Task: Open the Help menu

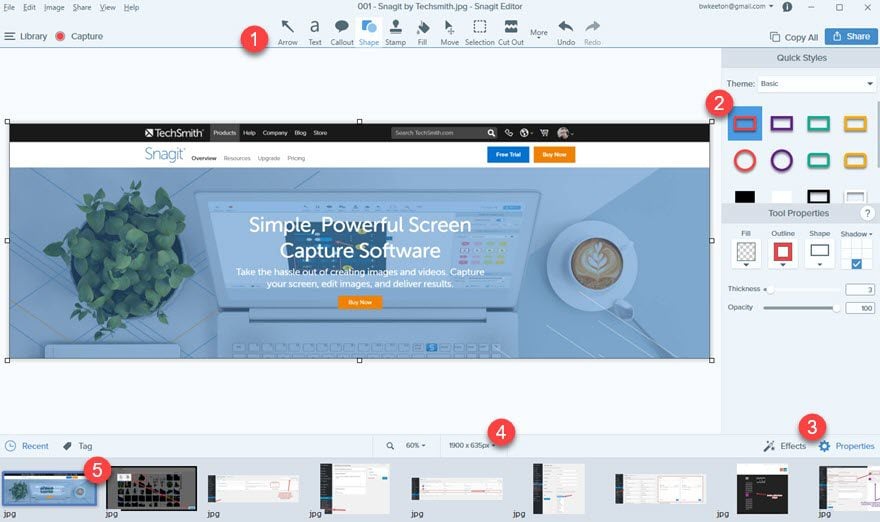Action: click(131, 7)
